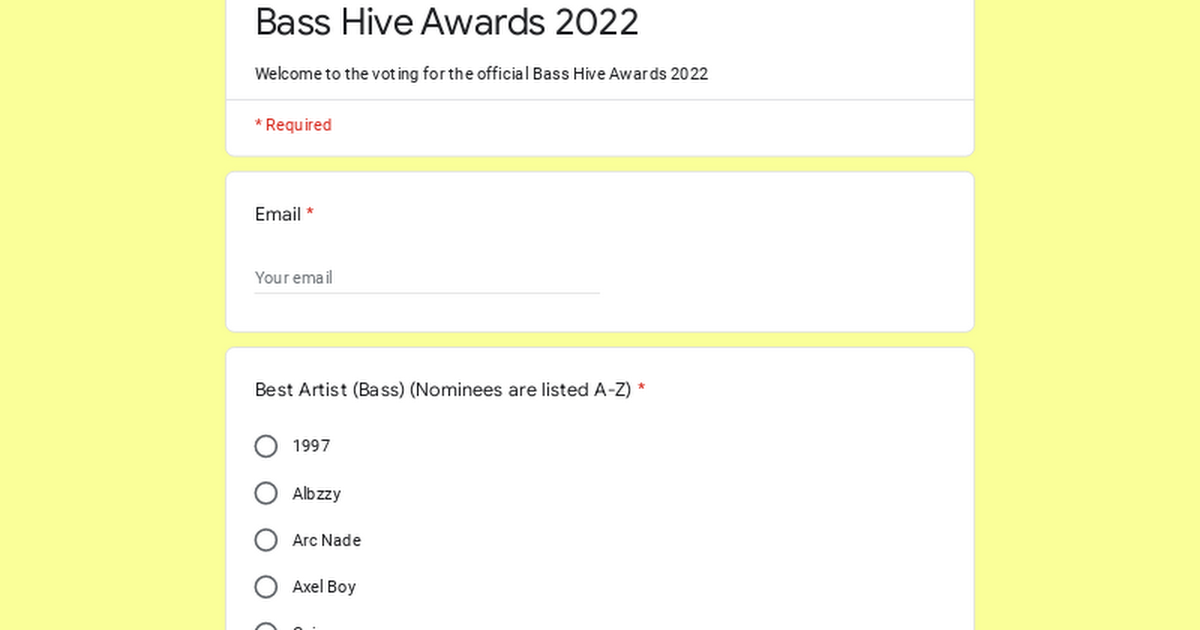Click the red Required notice text
Image resolution: width=1200 pixels, height=630 pixels.
(x=293, y=125)
